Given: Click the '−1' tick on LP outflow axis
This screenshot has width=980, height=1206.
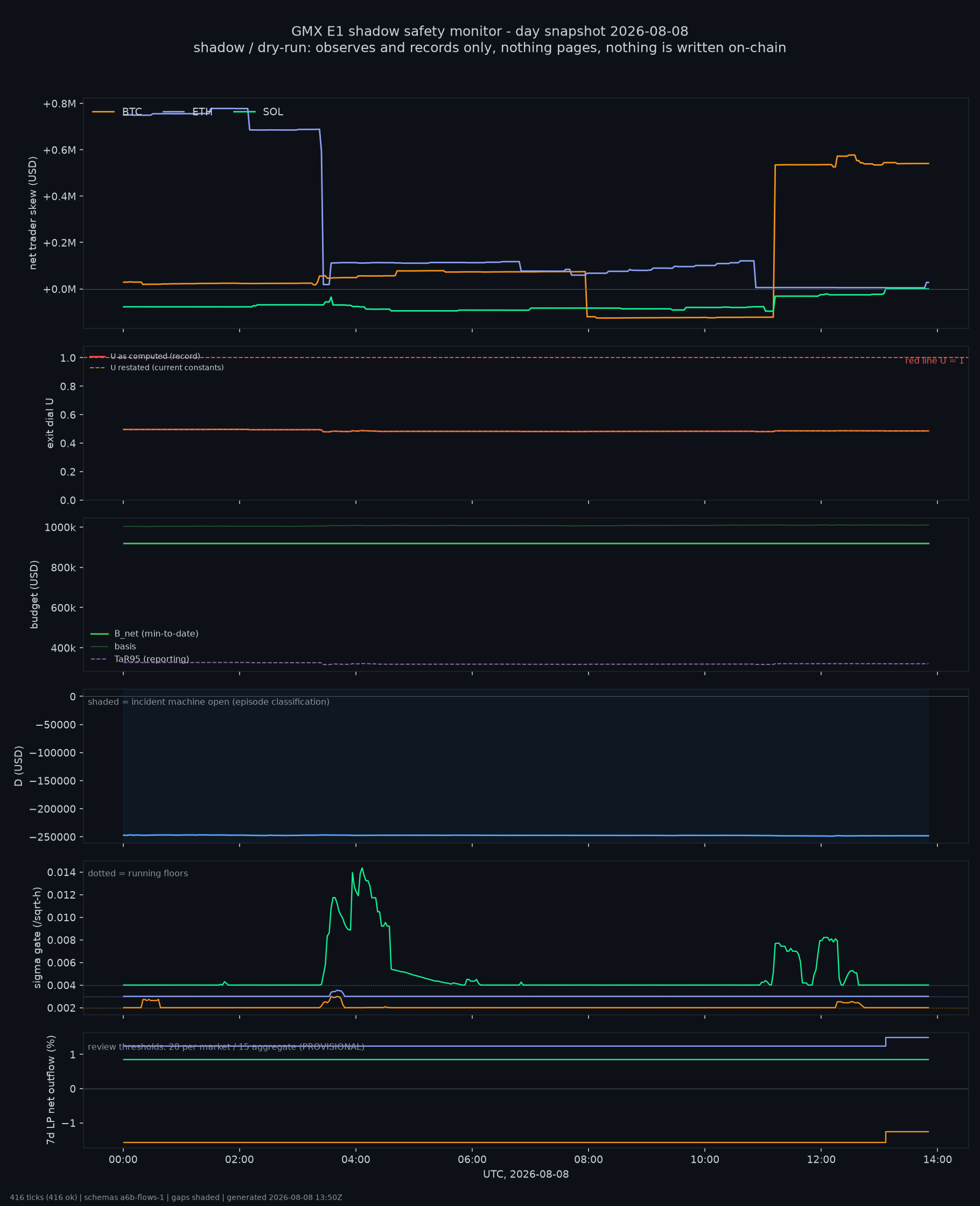Looking at the screenshot, I should [68, 1123].
